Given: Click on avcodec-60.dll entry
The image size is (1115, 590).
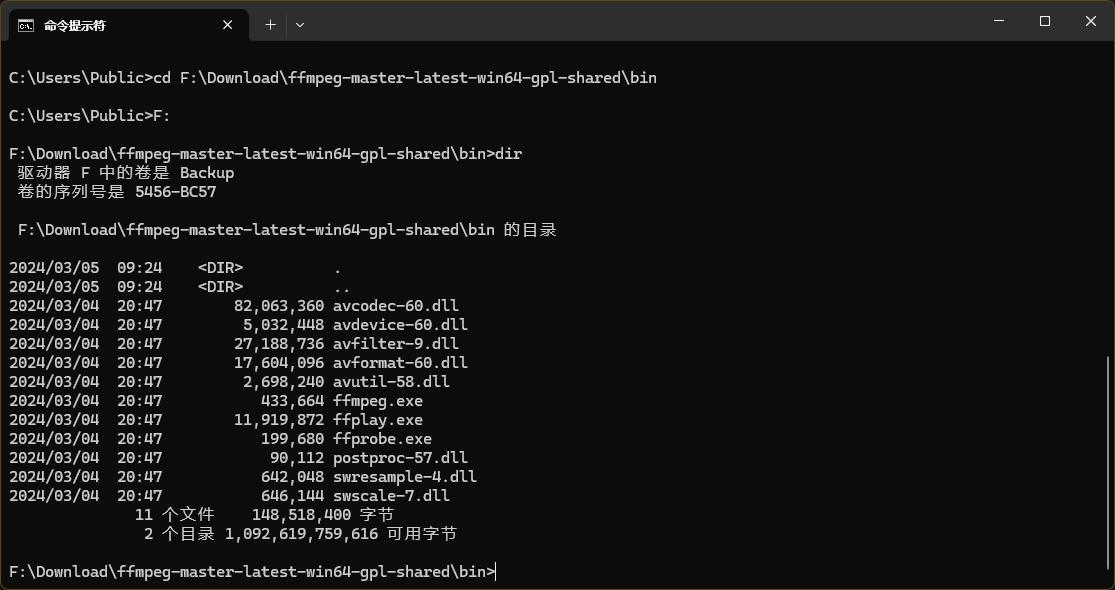Looking at the screenshot, I should pyautogui.click(x=395, y=306).
